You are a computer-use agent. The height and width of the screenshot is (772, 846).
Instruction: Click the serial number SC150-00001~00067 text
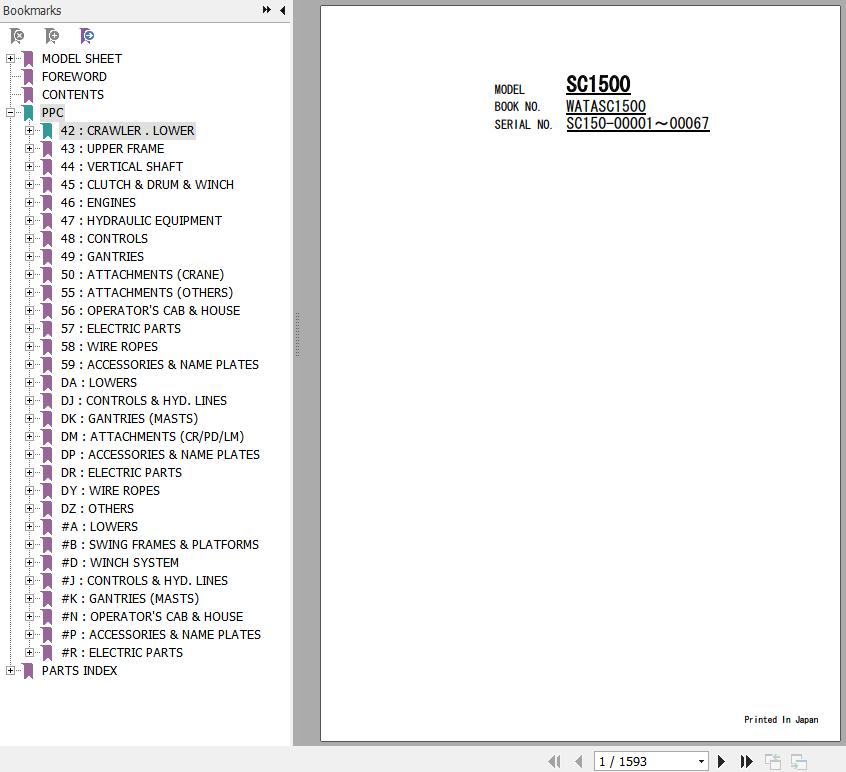coord(637,124)
